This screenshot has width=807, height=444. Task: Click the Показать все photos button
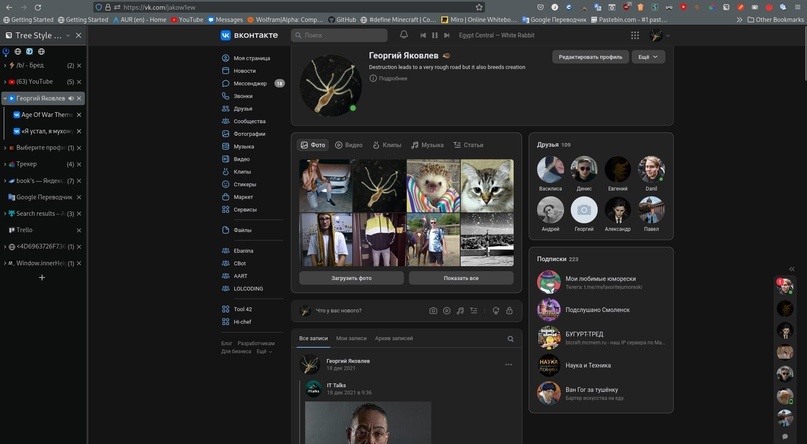460,278
